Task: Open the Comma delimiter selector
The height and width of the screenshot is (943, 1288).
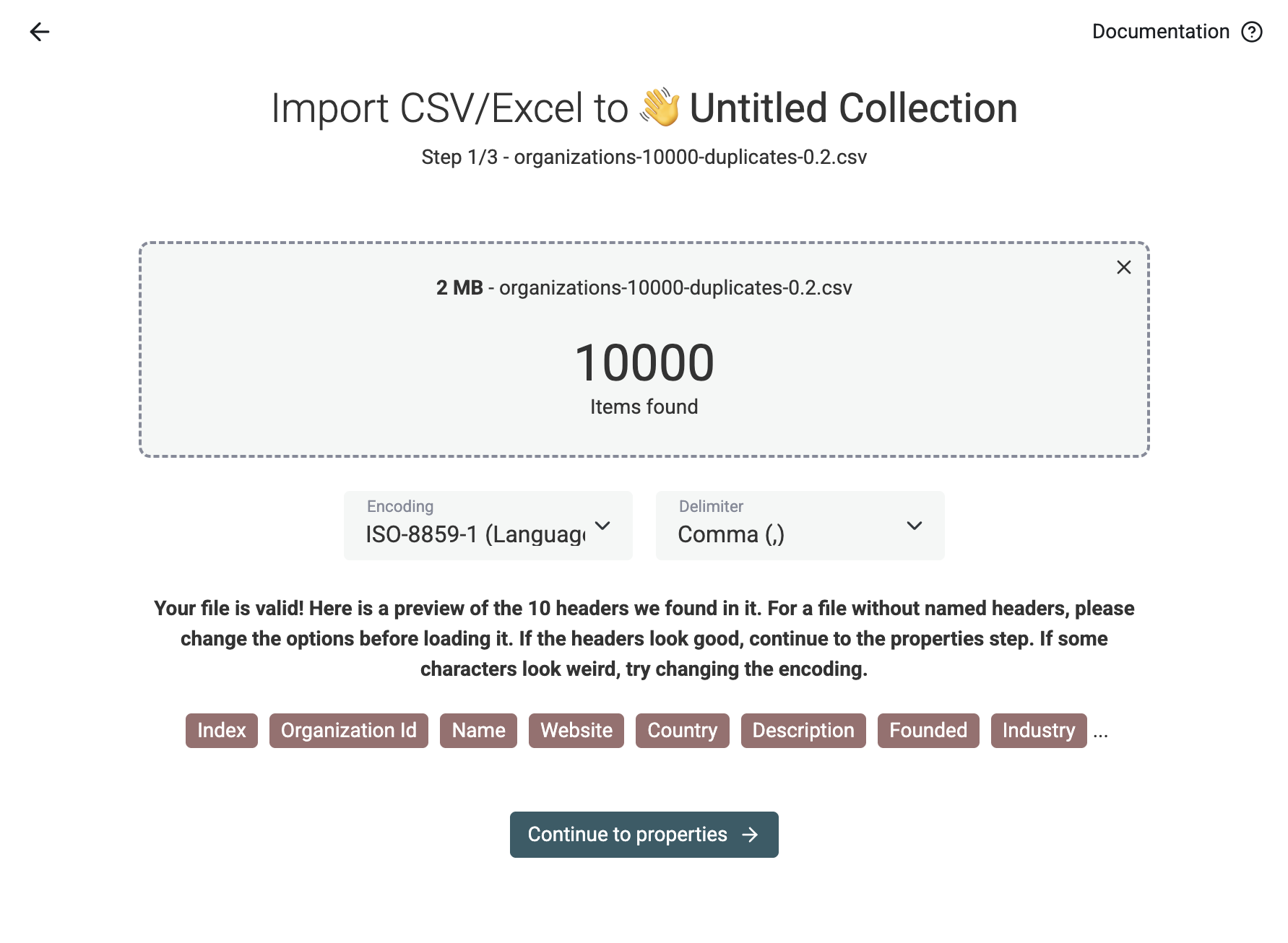Action: pyautogui.click(x=800, y=526)
